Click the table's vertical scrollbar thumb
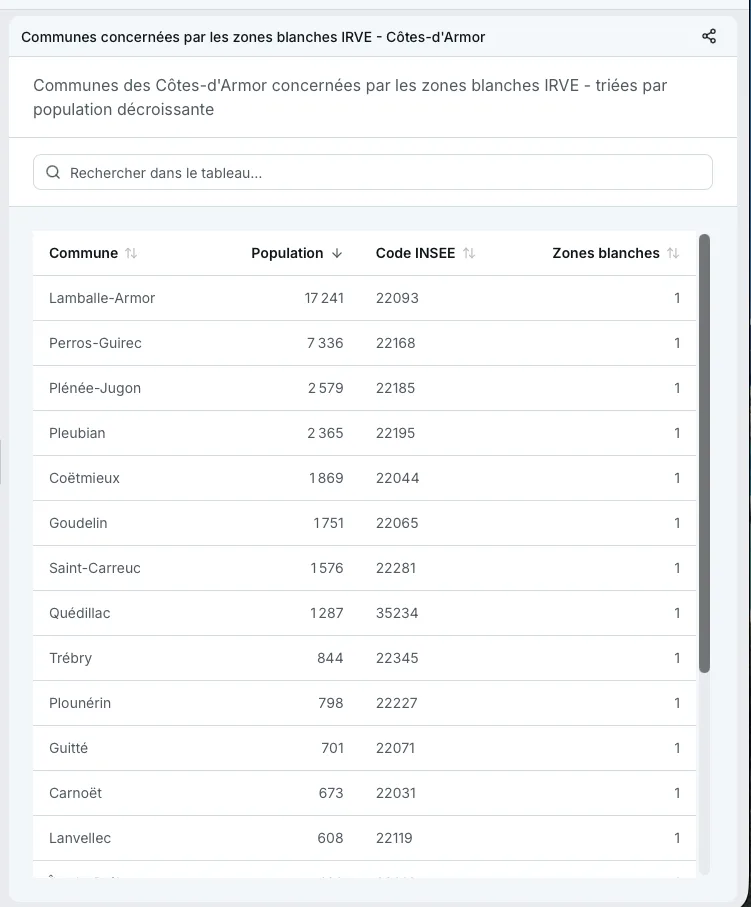This screenshot has width=751, height=907. tap(704, 454)
